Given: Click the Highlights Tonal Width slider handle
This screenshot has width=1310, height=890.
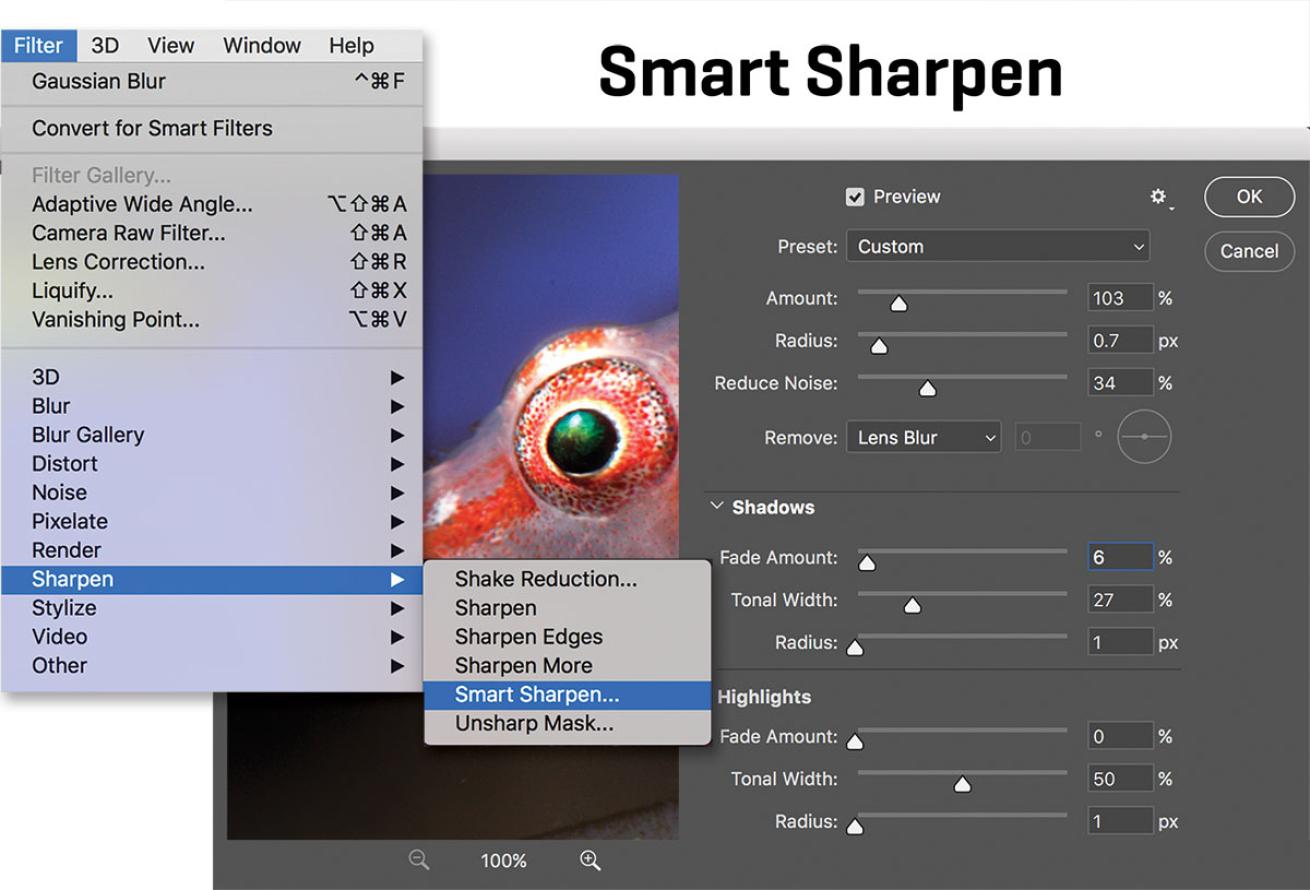Looking at the screenshot, I should pos(962,785).
